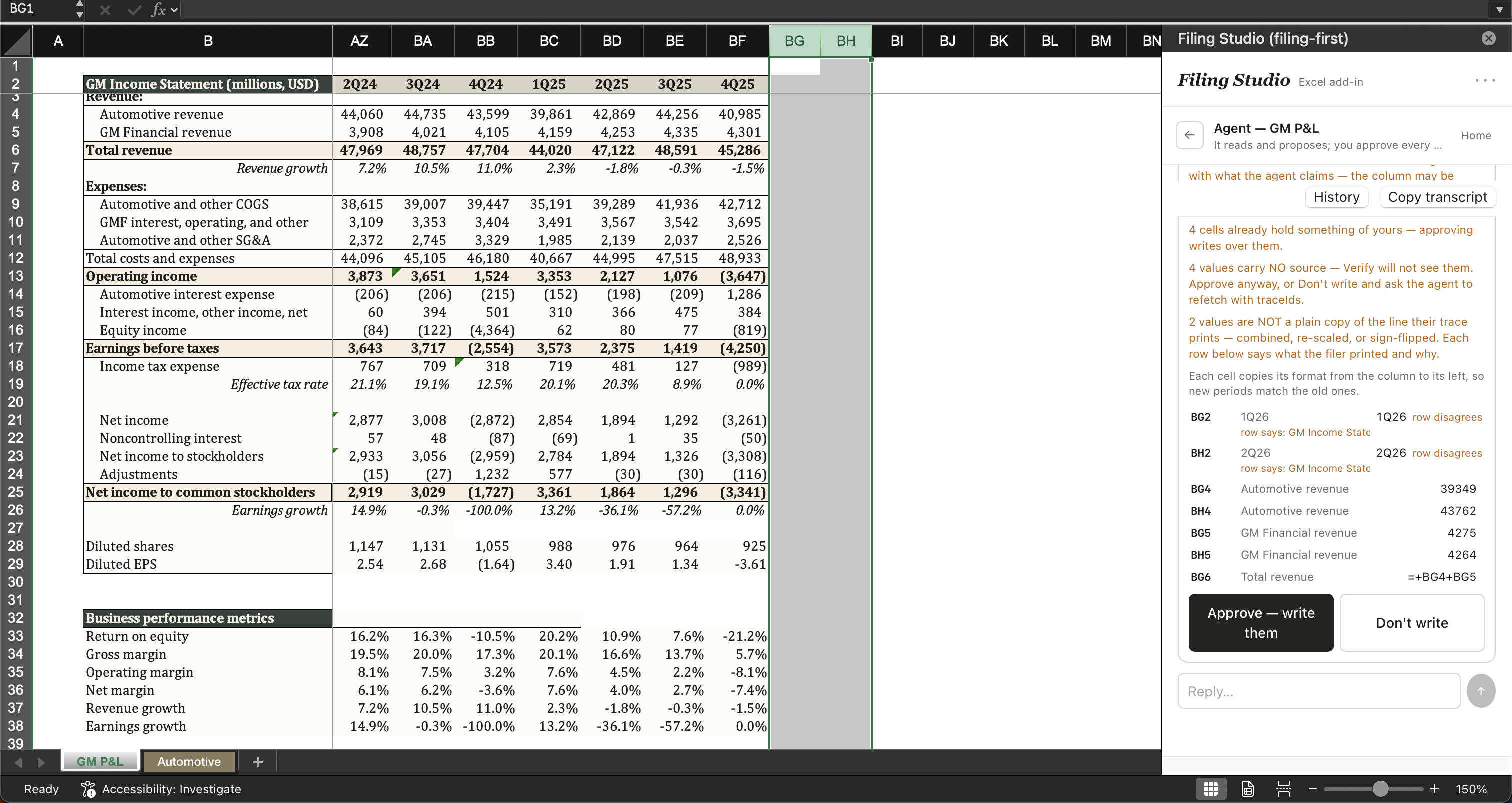
Task: Click the 150% zoom level
Action: click(x=1471, y=789)
